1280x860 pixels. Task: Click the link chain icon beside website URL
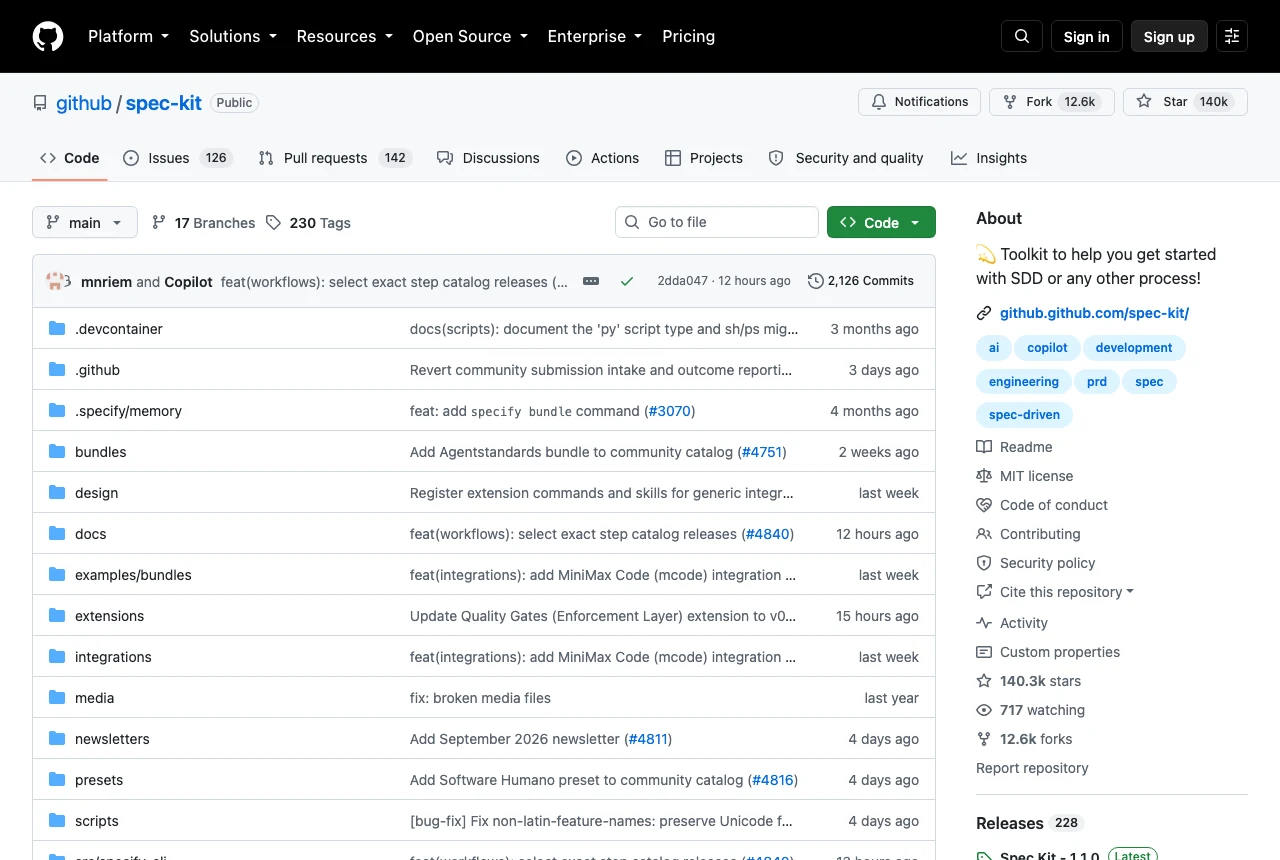[x=984, y=313]
